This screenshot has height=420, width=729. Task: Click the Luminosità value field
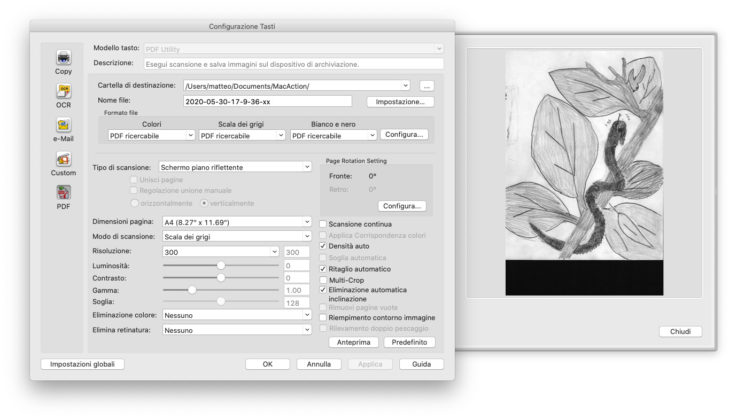pos(296,266)
